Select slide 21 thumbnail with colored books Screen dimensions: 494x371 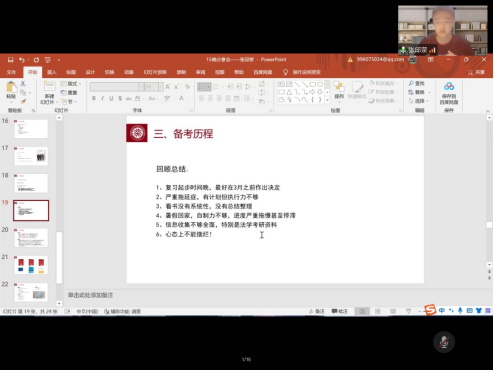(x=31, y=265)
